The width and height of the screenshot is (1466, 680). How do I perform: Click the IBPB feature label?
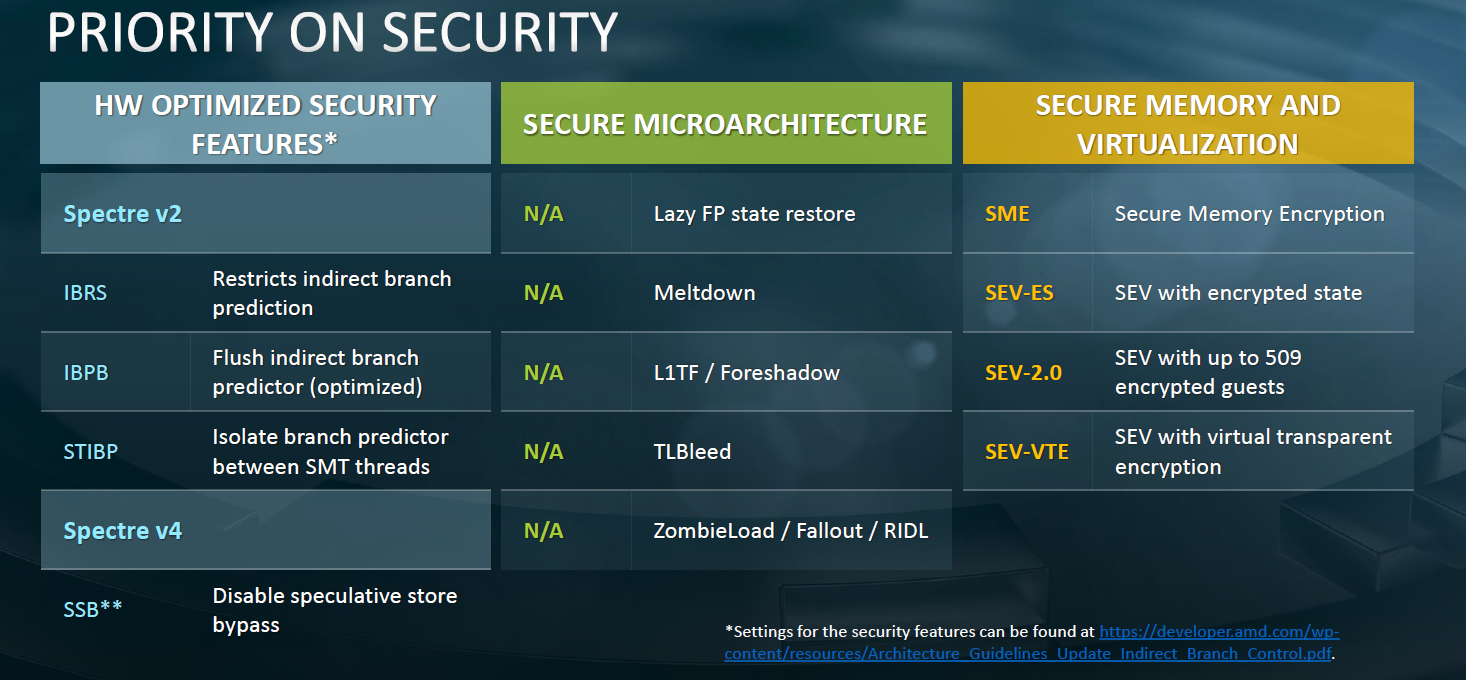(86, 372)
